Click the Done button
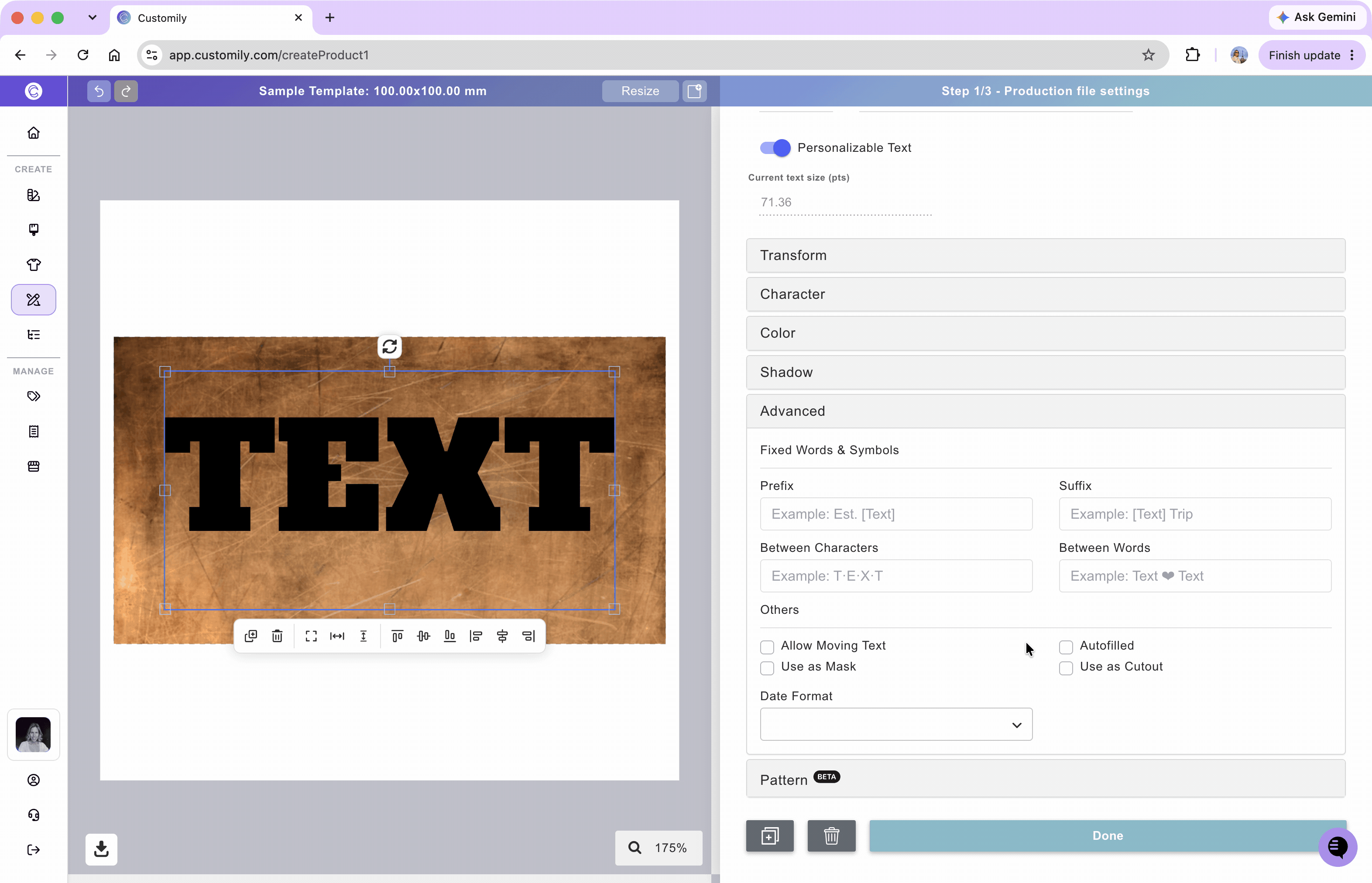This screenshot has width=1372, height=883. [x=1107, y=835]
